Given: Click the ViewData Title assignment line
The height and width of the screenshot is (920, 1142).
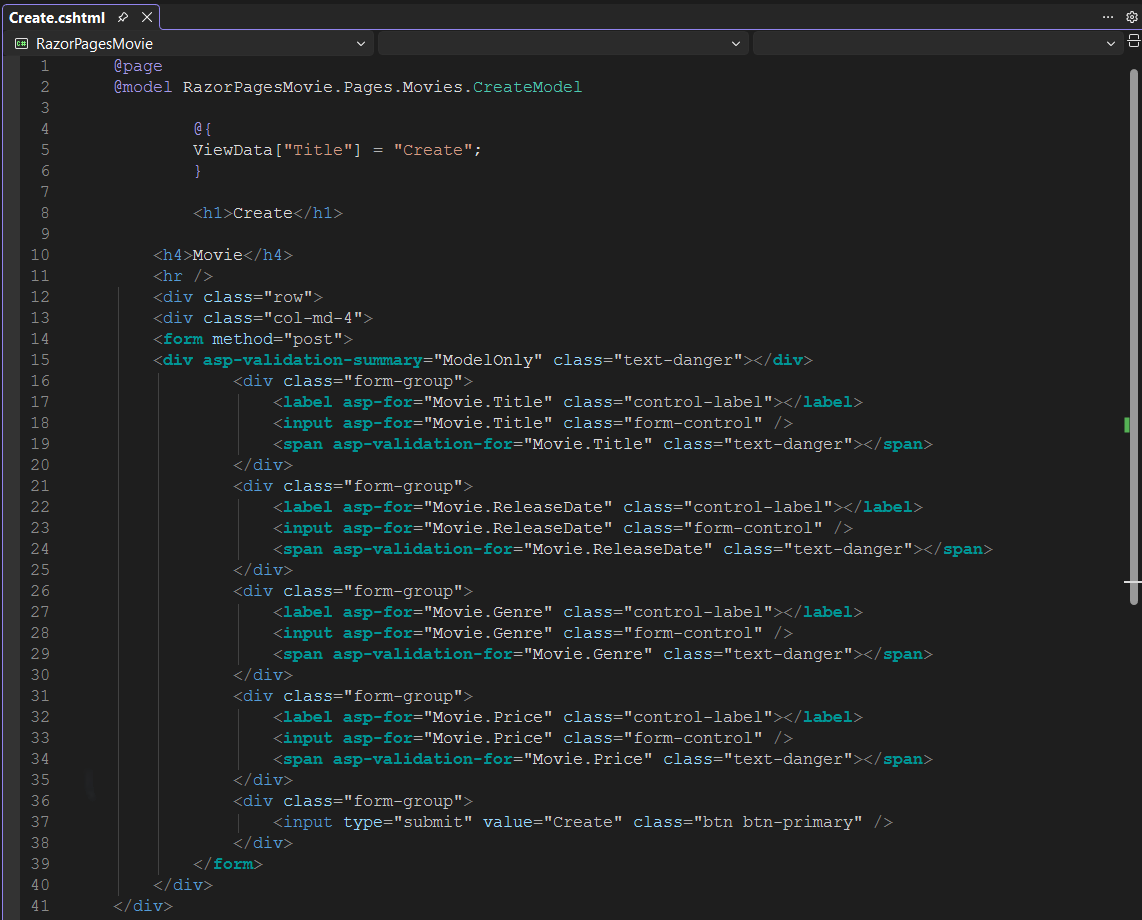Looking at the screenshot, I should coord(336,149).
